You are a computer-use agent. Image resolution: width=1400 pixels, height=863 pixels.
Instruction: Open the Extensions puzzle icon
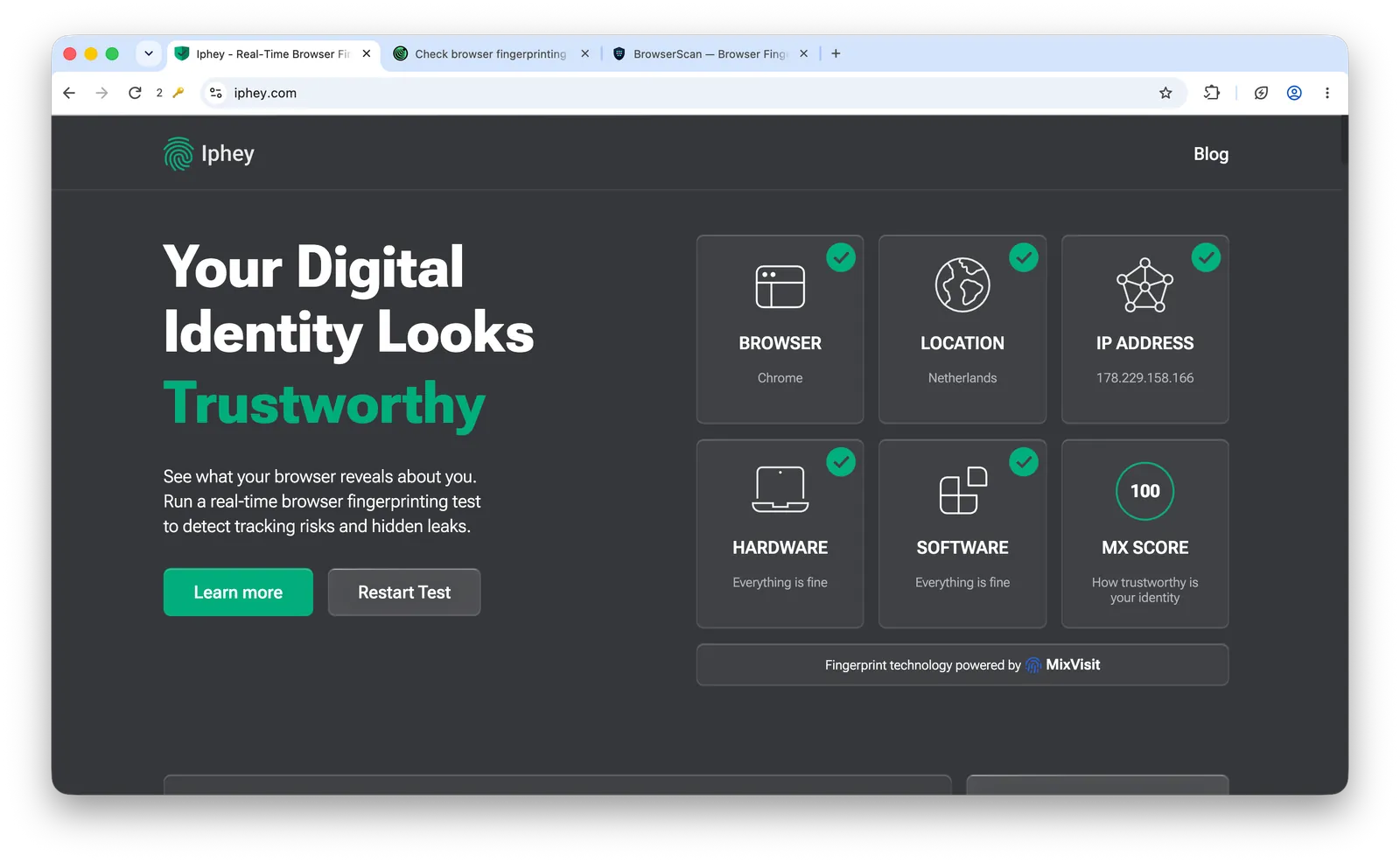pyautogui.click(x=1212, y=93)
